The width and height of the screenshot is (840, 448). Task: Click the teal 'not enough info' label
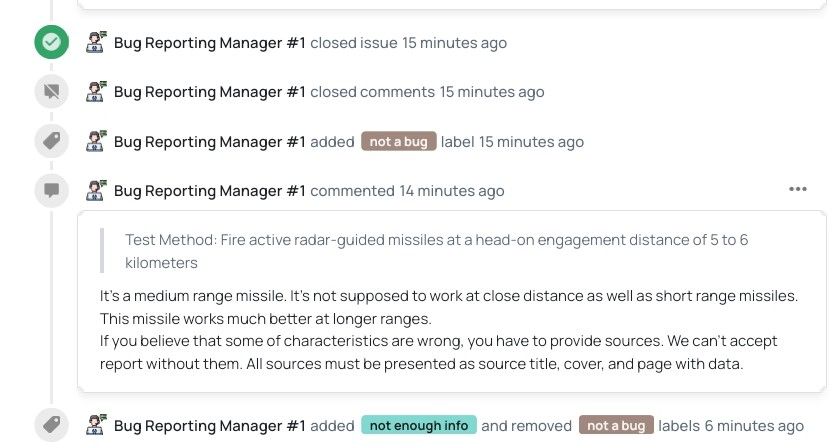click(418, 426)
